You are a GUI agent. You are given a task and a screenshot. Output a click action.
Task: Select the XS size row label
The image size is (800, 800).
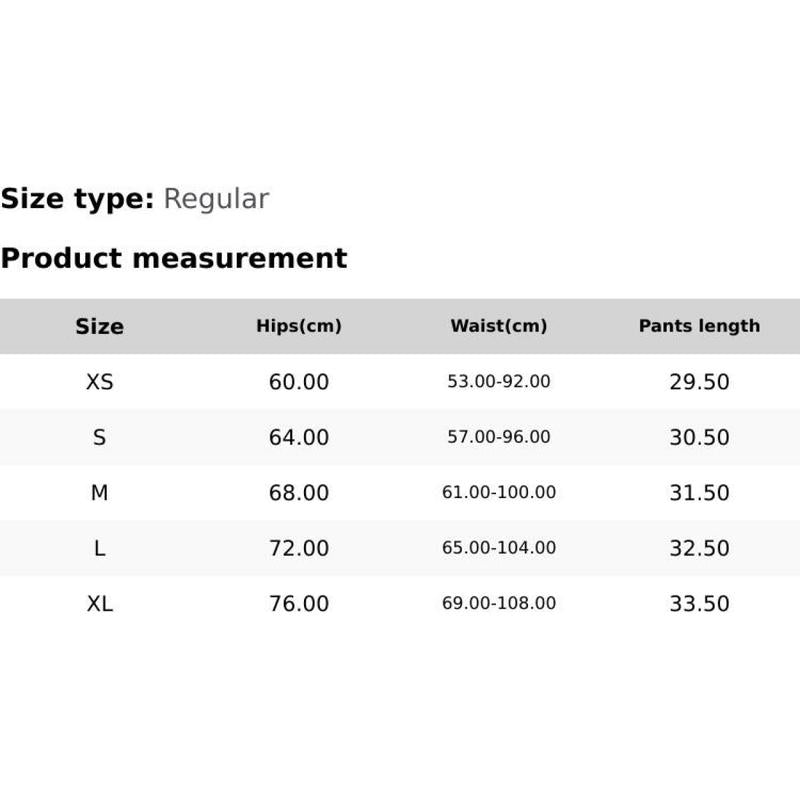tap(99, 382)
